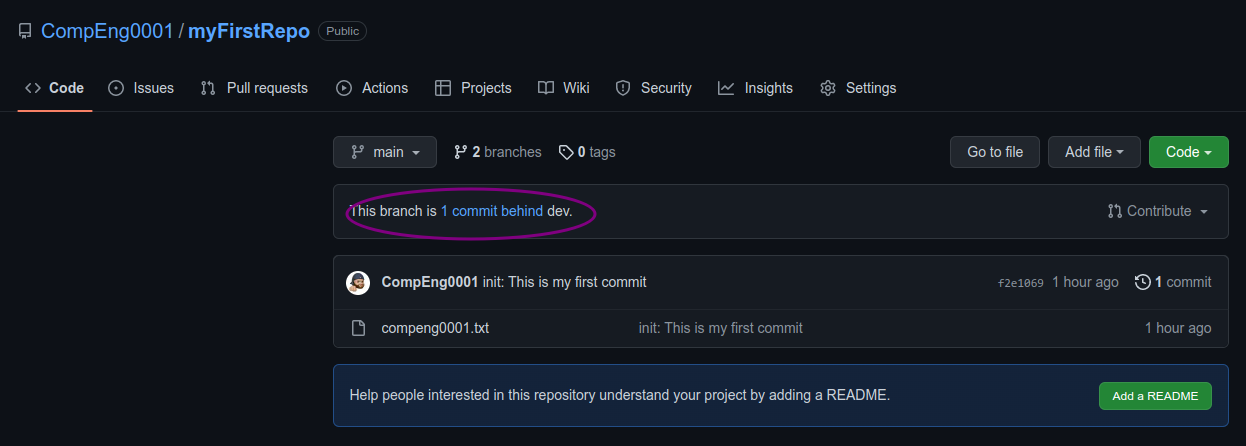Click the Add a README button
The width and height of the screenshot is (1246, 446).
pyautogui.click(x=1155, y=395)
